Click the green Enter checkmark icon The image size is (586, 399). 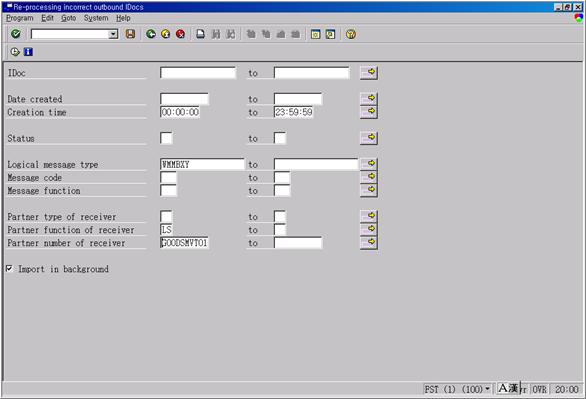(16, 34)
